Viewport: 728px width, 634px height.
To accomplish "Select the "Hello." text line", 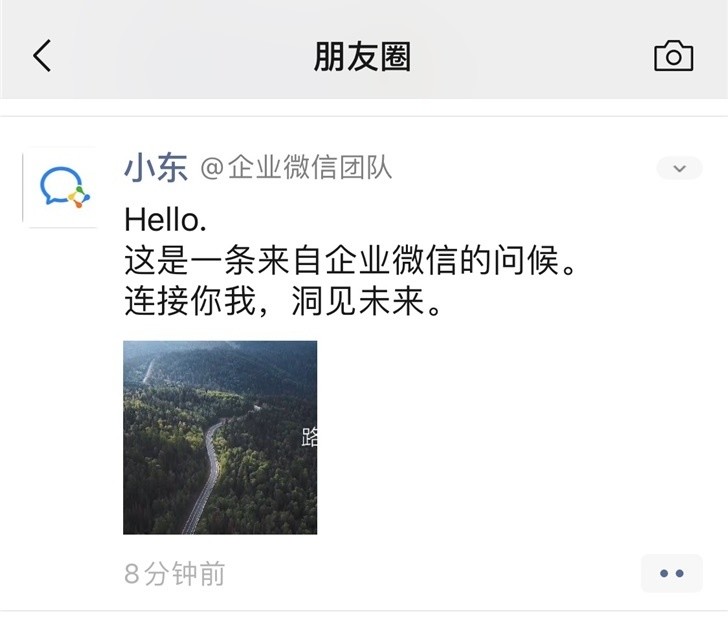I will pyautogui.click(x=165, y=220).
